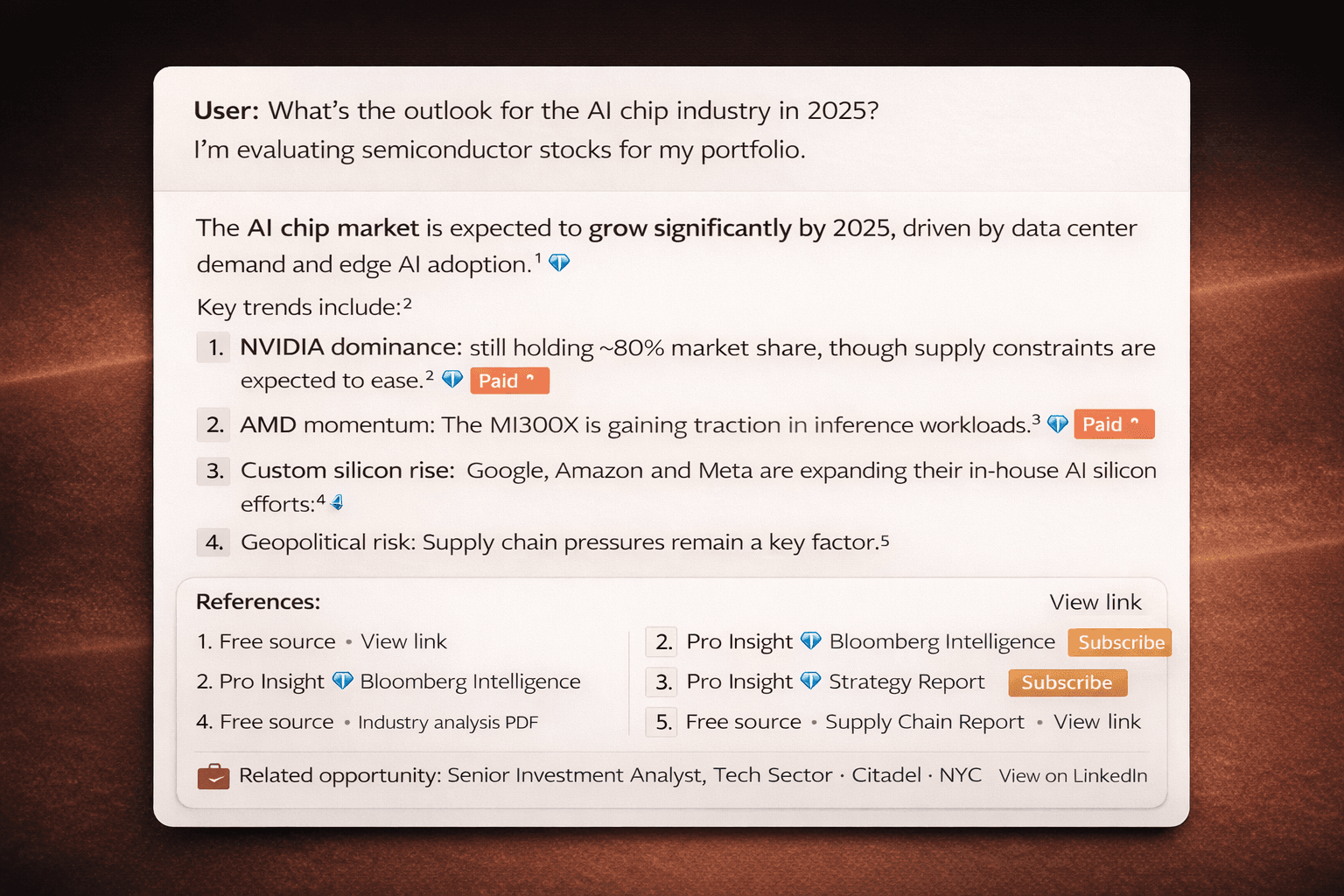Image resolution: width=1344 pixels, height=896 pixels.
Task: Click the number badge for the Geopolitical risk item
Action: [214, 542]
